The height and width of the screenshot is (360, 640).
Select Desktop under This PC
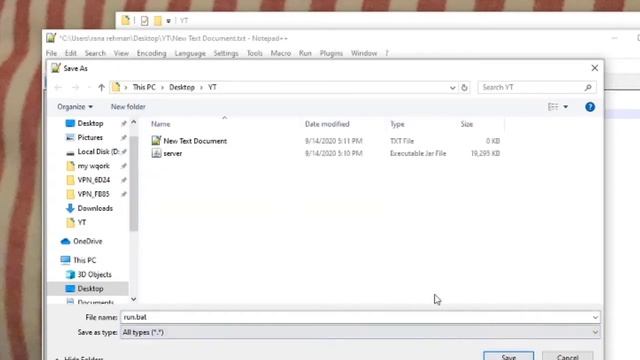point(90,289)
